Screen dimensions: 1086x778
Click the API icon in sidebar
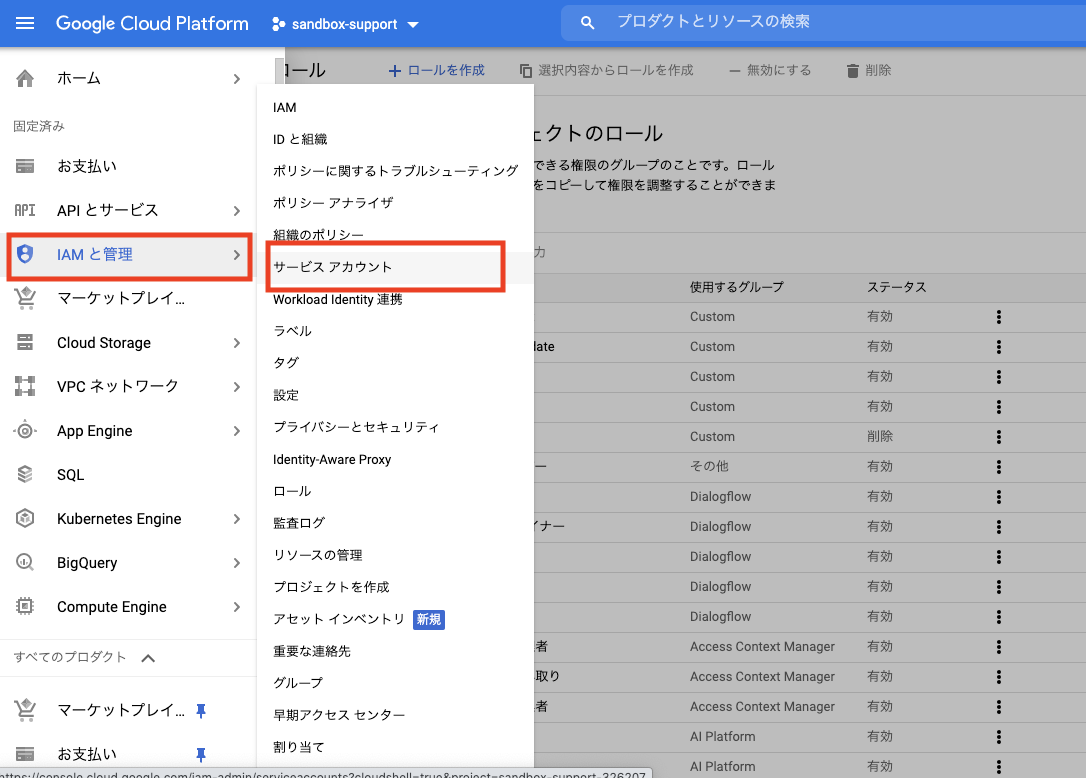tap(25, 210)
